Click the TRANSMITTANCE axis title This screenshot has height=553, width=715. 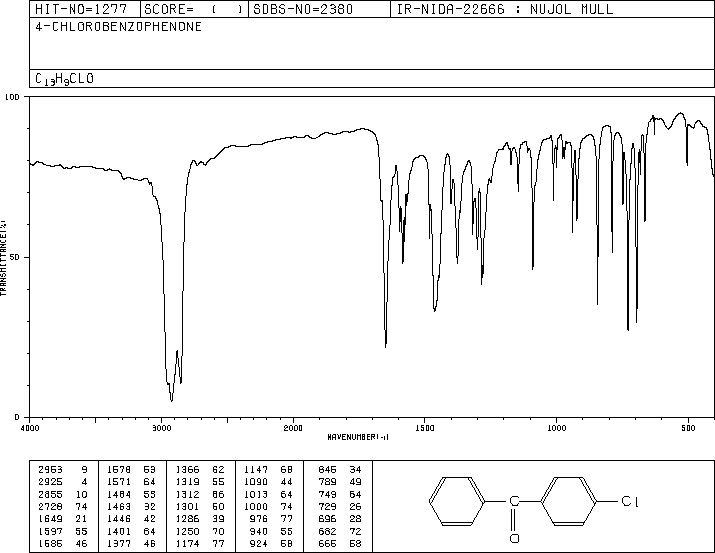coord(3,258)
